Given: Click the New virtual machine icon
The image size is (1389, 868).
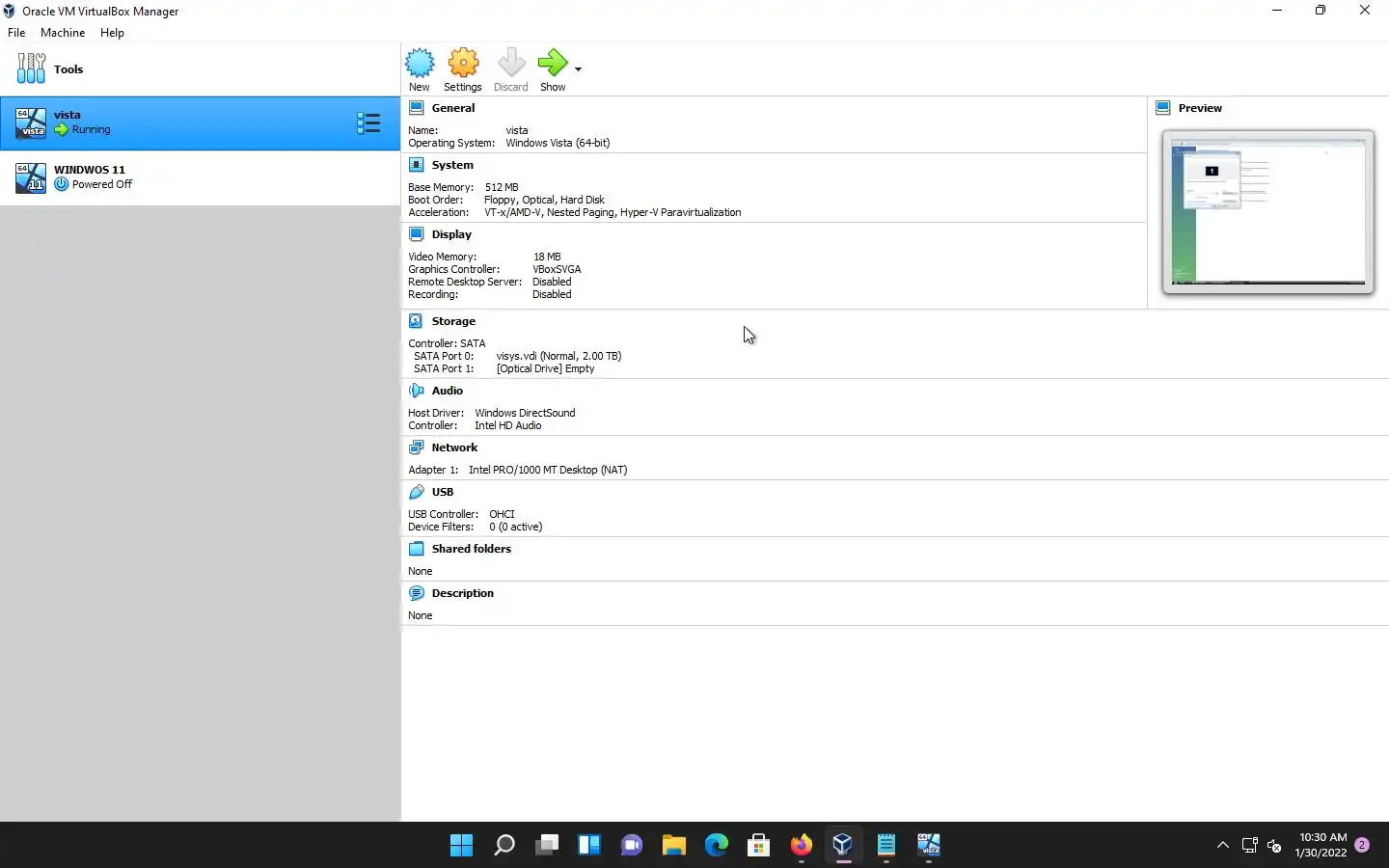Looking at the screenshot, I should click(420, 63).
